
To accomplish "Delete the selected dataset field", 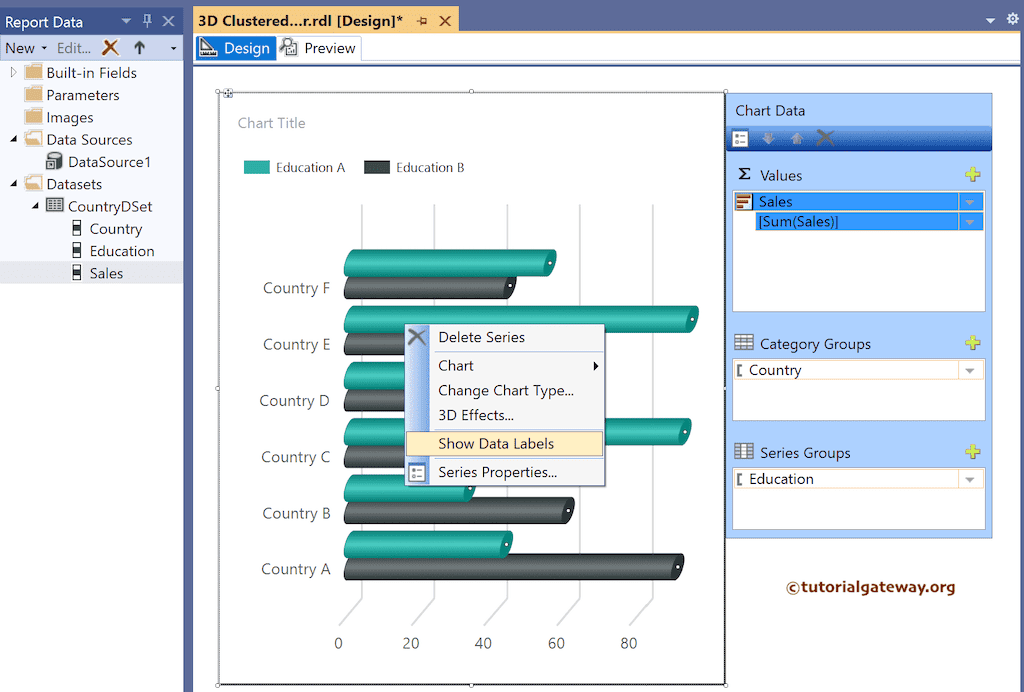I will click(x=111, y=47).
